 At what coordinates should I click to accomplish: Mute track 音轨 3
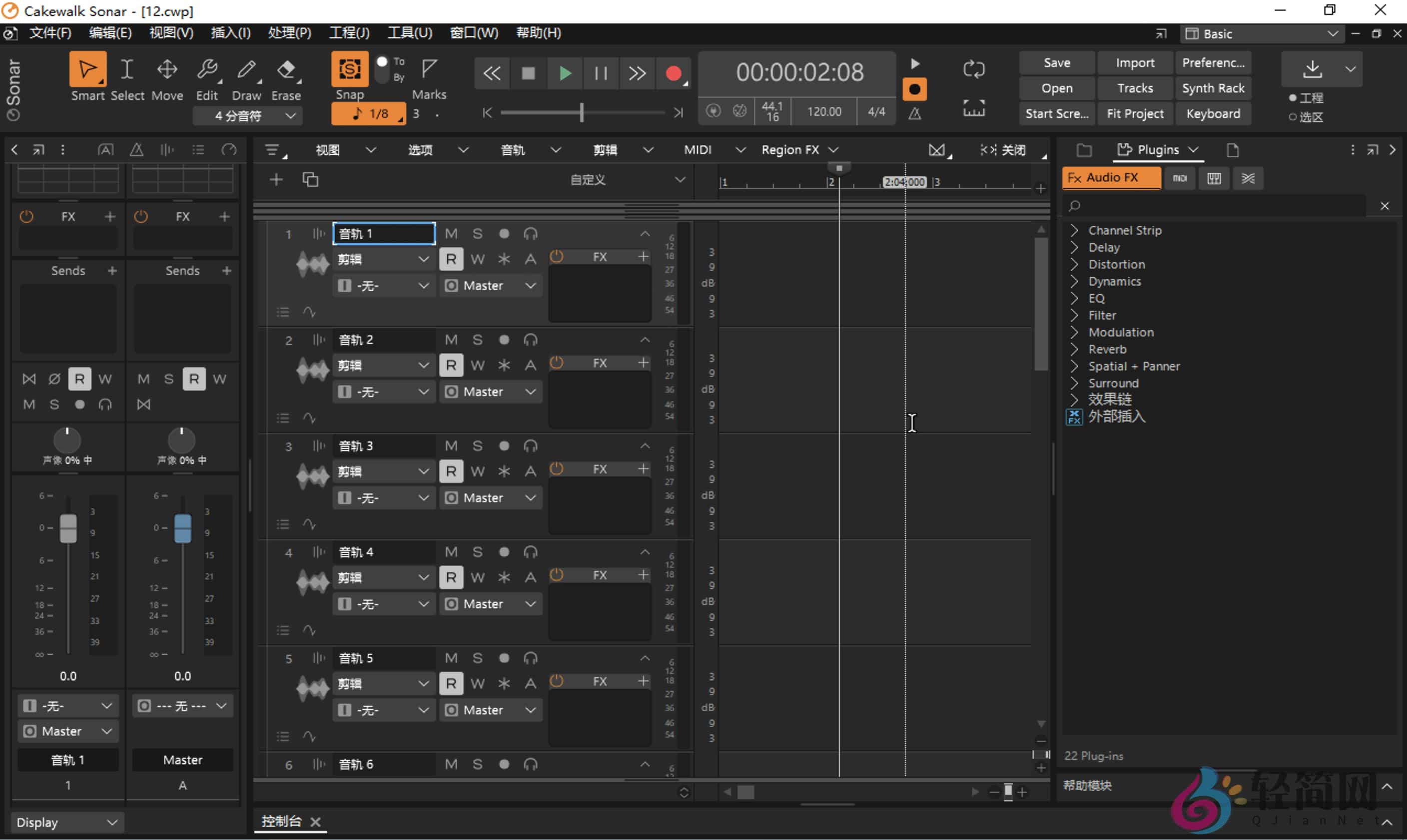[x=451, y=445]
